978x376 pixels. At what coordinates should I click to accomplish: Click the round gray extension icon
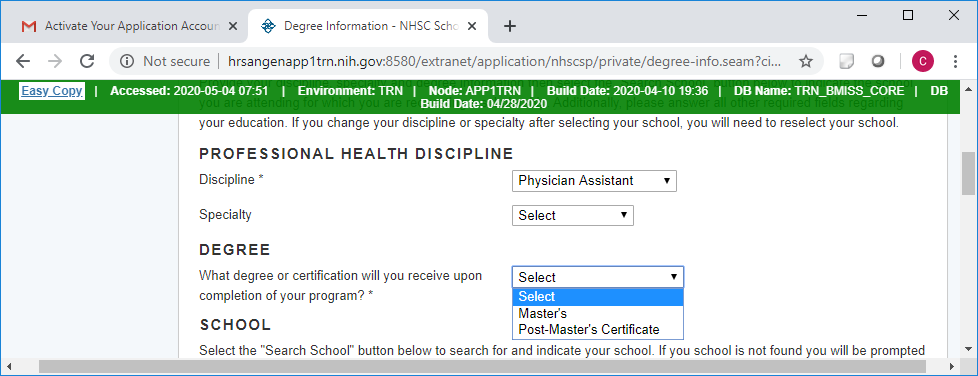(878, 61)
